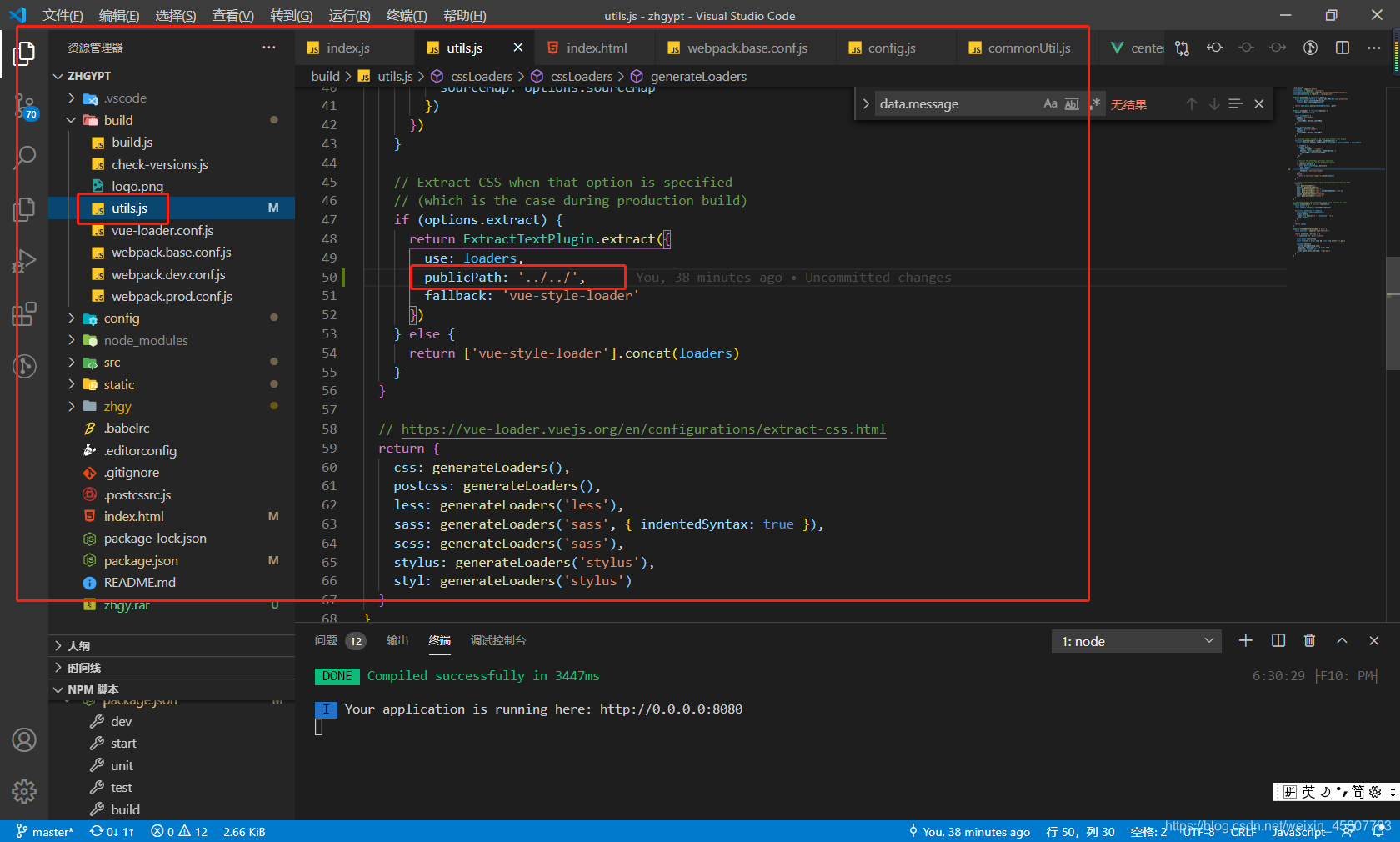
Task: Open webpack.dev.conf.js in explorer
Action: (x=168, y=274)
